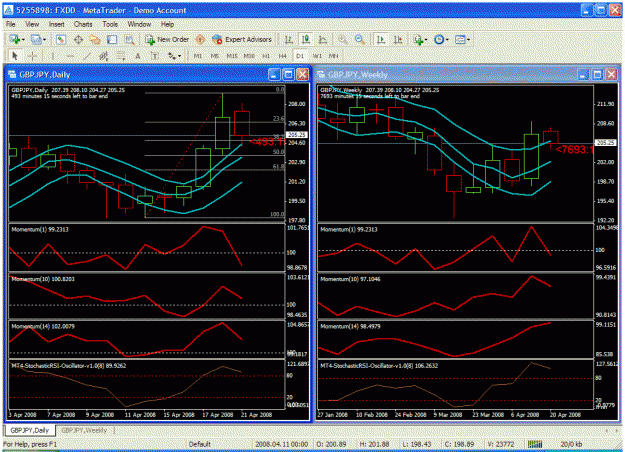Open the Periods clock icon
This screenshot has height=452, width=625.
439,39
